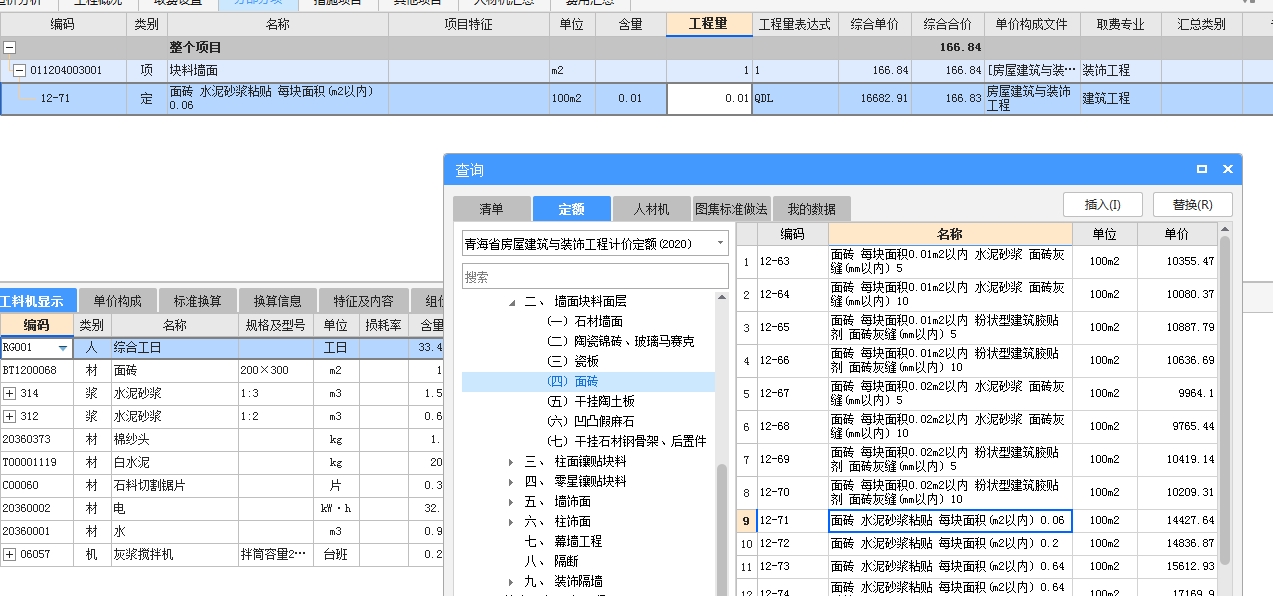Click the 单价 column header in results
Screen dimensions: 1273x596
coord(1177,234)
